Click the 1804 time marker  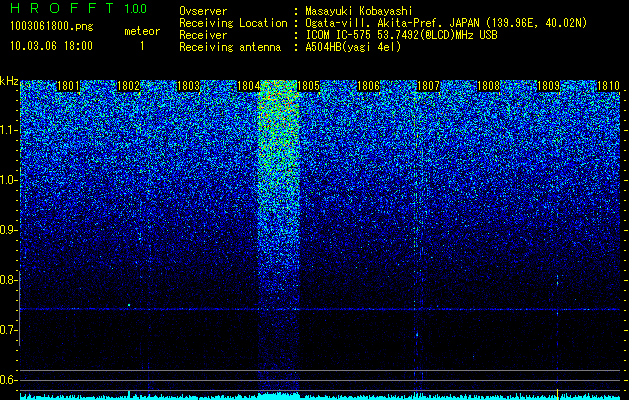(248, 86)
